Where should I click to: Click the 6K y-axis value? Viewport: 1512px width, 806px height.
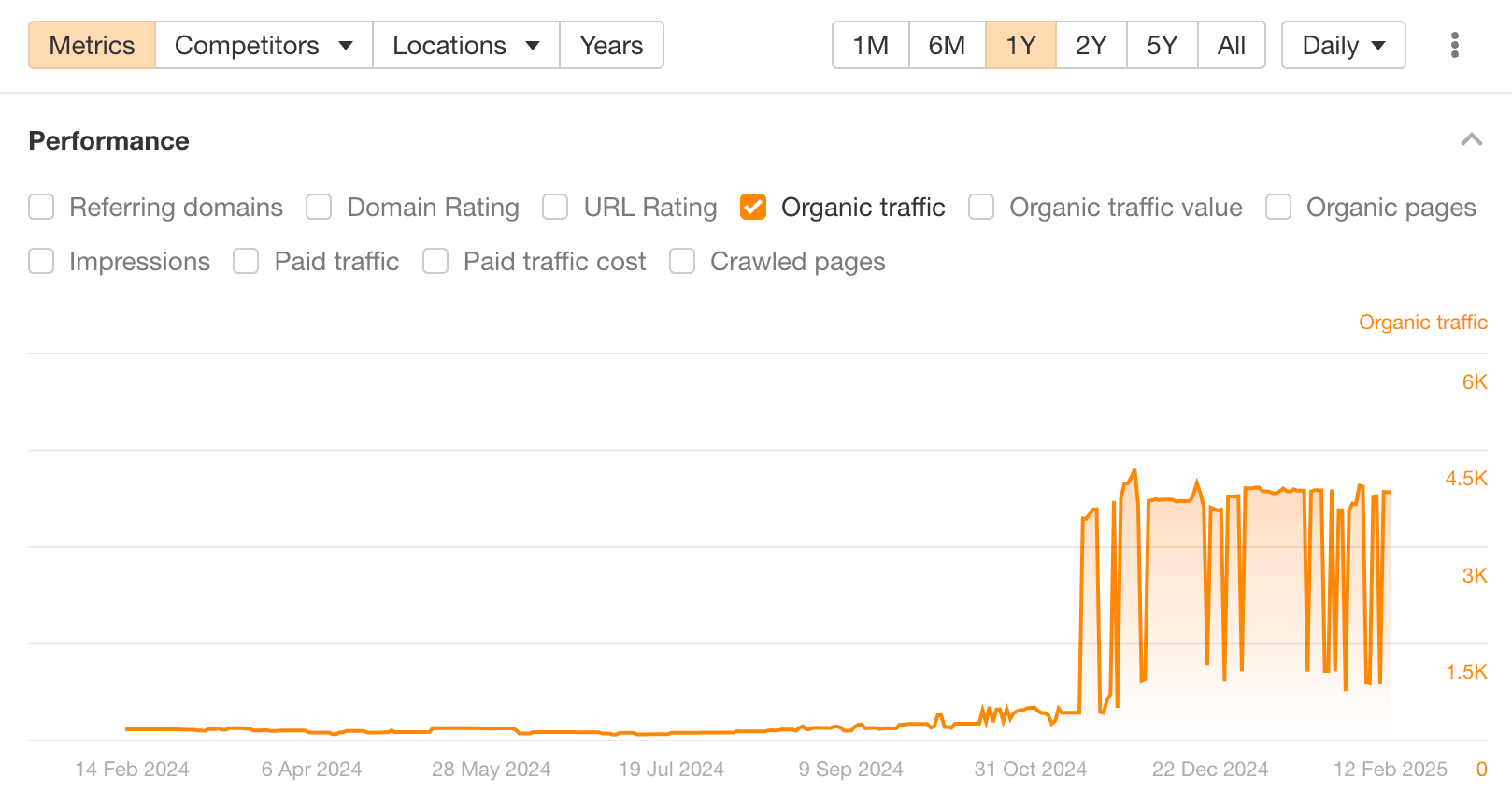[x=1475, y=381]
